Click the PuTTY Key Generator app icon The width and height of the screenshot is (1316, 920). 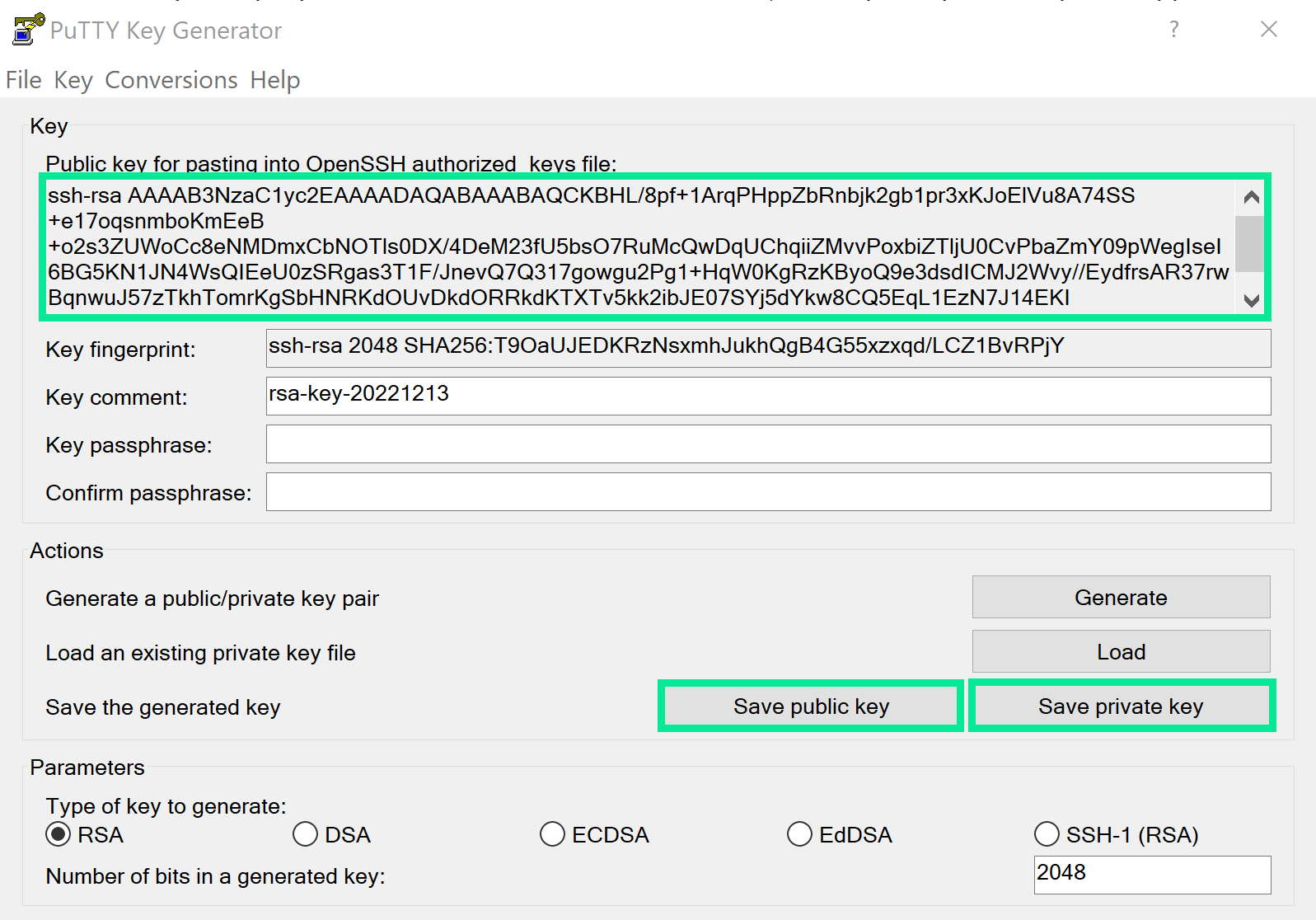(29, 29)
